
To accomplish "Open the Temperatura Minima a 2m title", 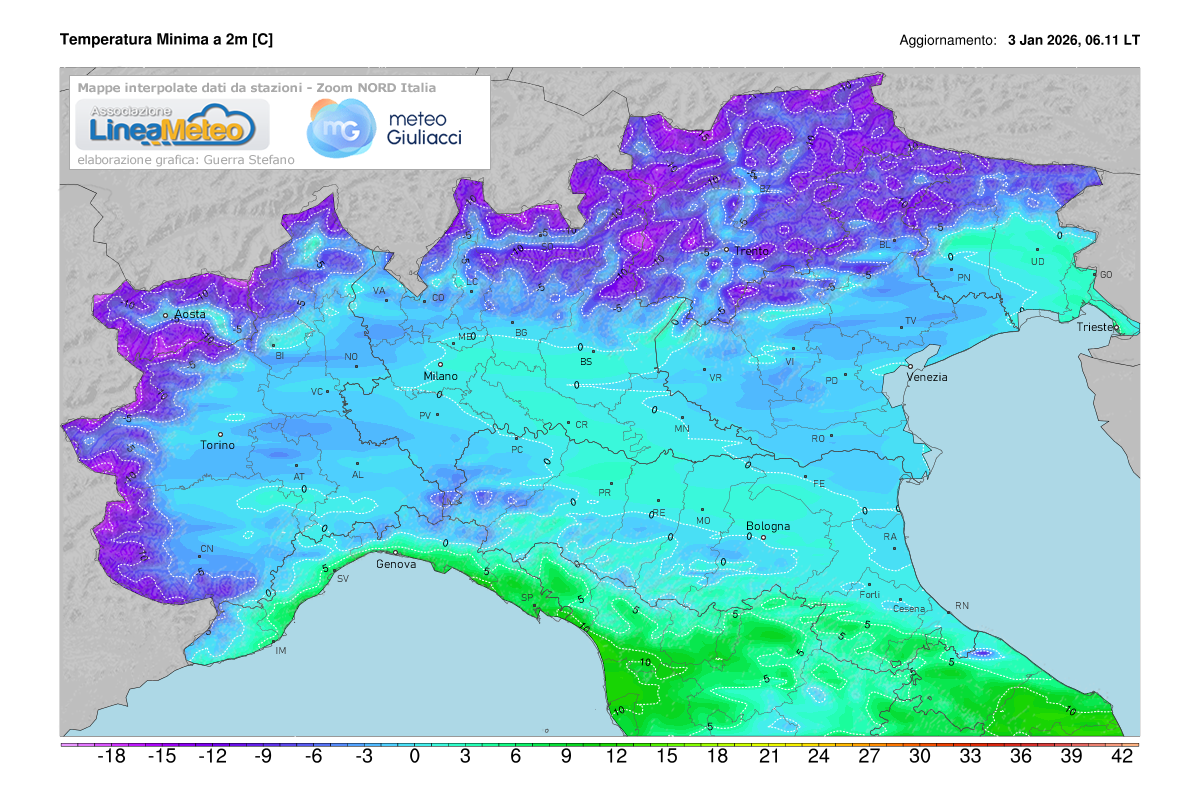I will [x=167, y=40].
